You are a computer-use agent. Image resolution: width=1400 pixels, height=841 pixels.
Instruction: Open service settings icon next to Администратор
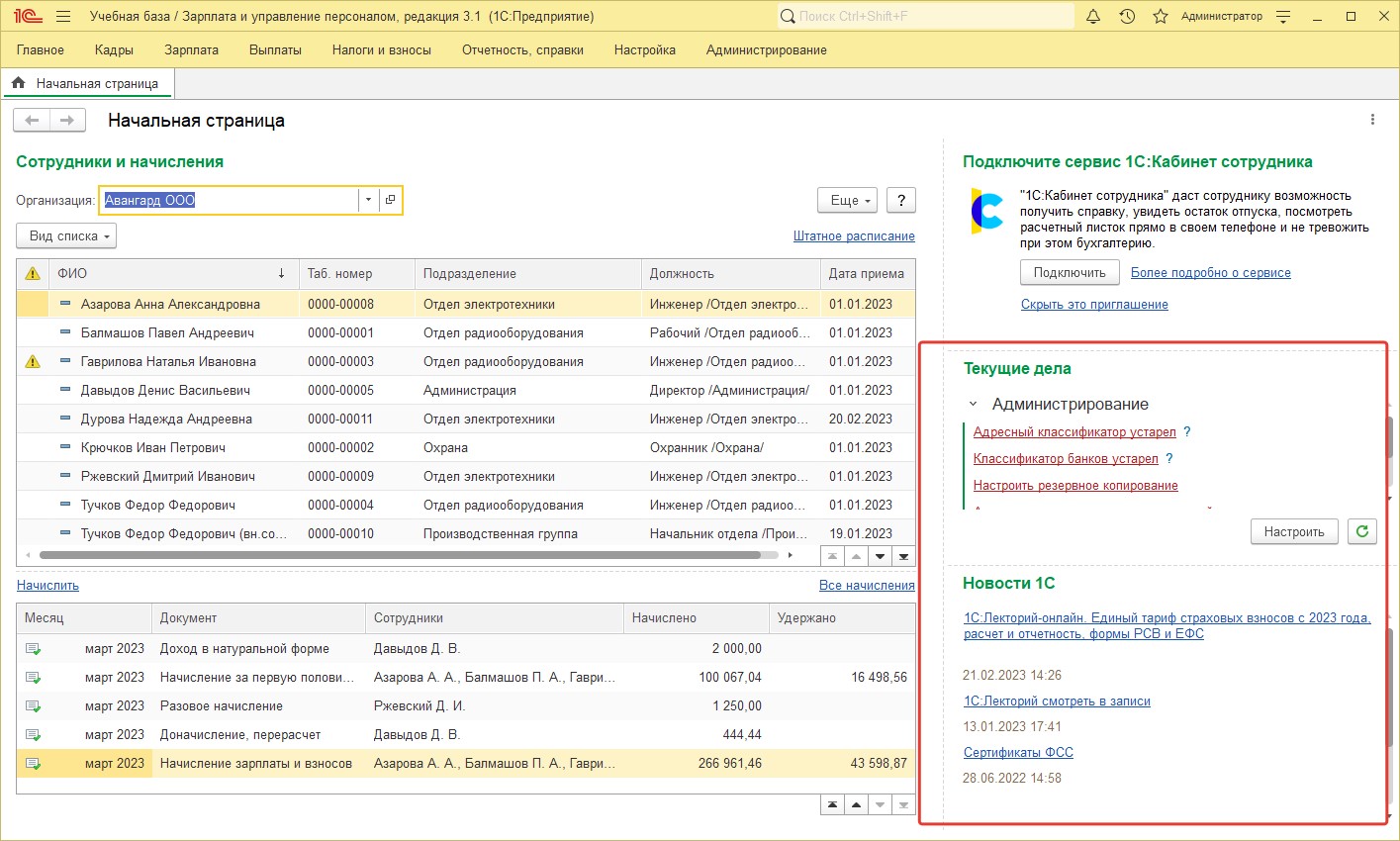click(1283, 17)
